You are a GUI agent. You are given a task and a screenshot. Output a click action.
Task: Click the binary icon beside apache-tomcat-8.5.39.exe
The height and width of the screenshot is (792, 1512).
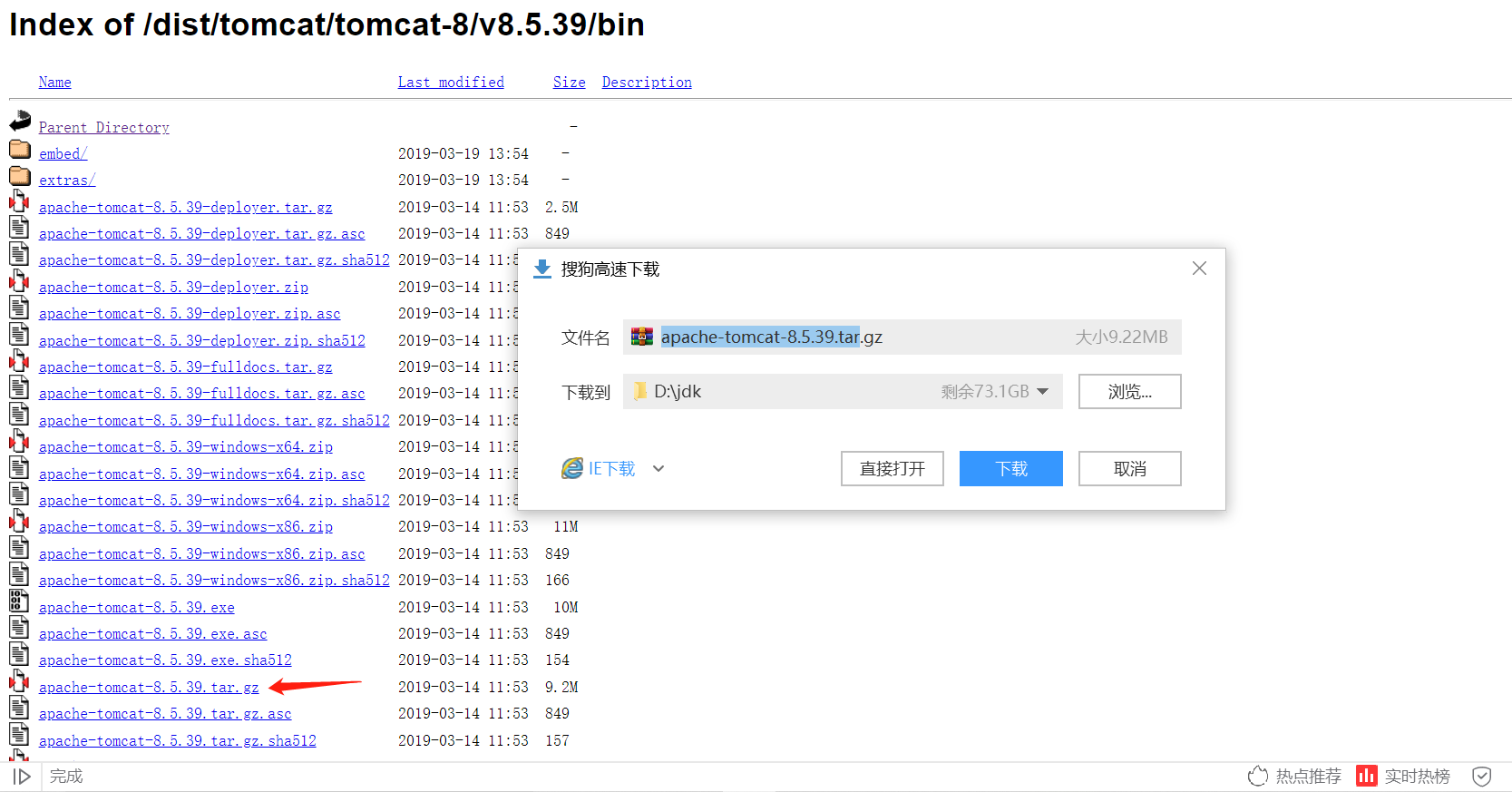tap(19, 601)
